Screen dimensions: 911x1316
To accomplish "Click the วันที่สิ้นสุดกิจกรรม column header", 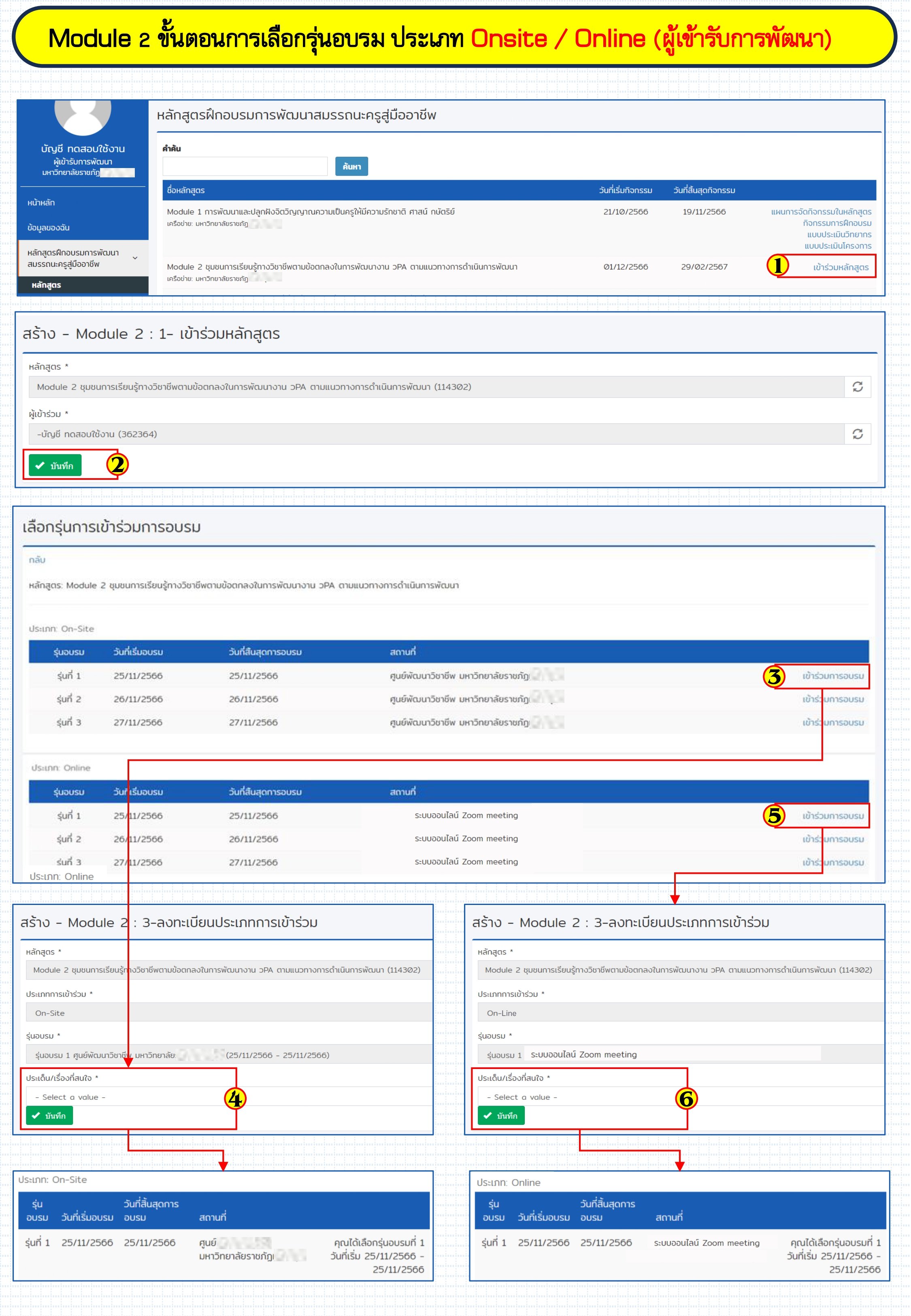I will (704, 190).
